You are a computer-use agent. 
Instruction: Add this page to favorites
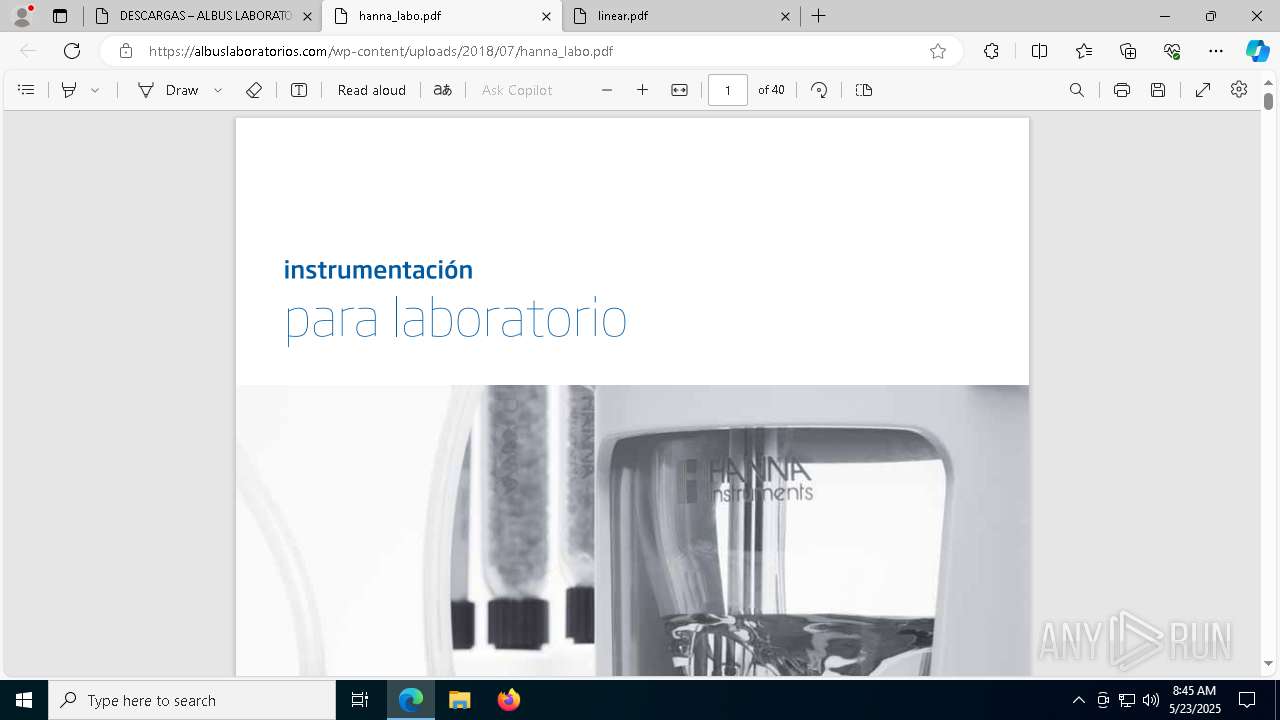[938, 51]
